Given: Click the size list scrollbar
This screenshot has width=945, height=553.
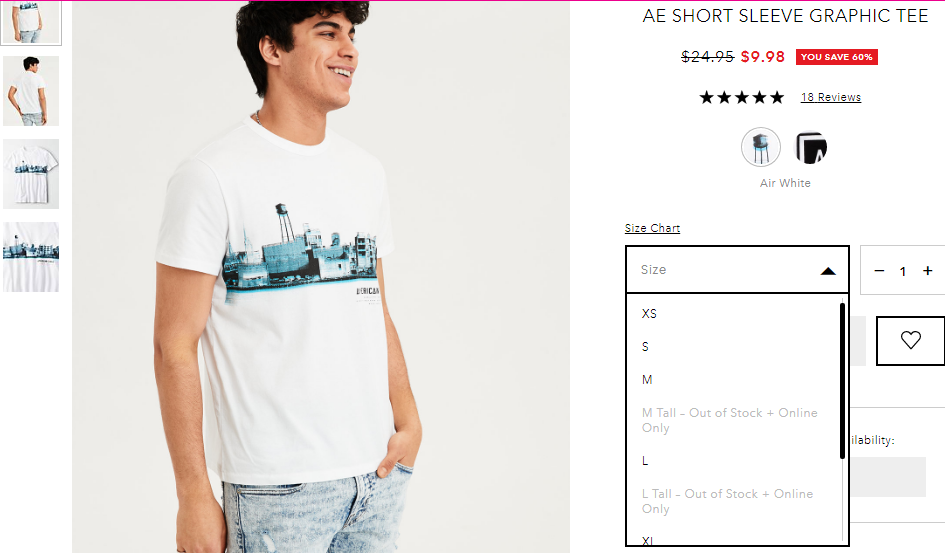Looking at the screenshot, I should point(842,381).
